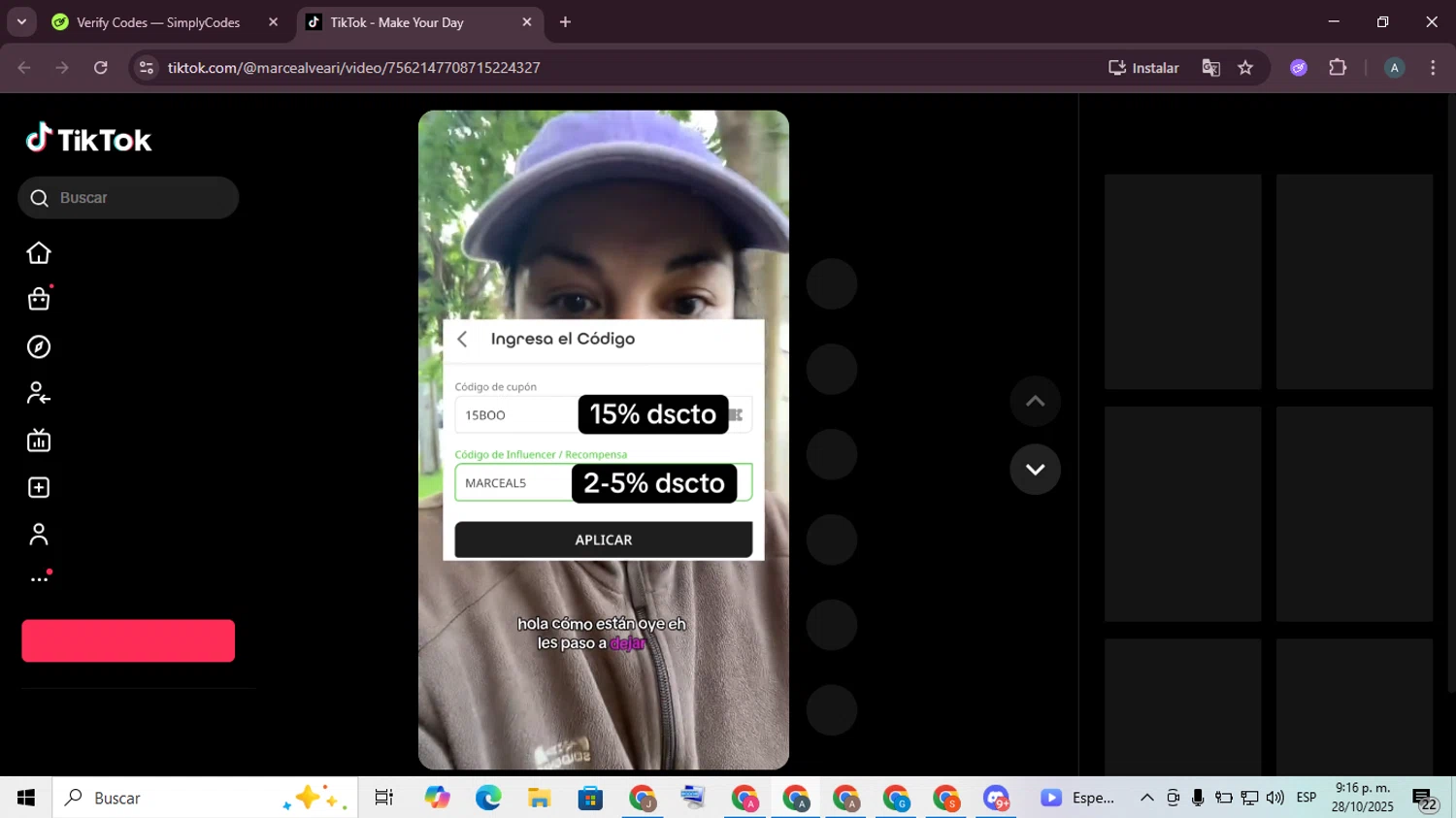Open the TikTok Shop bag icon
This screenshot has width=1456, height=818.
tap(39, 299)
